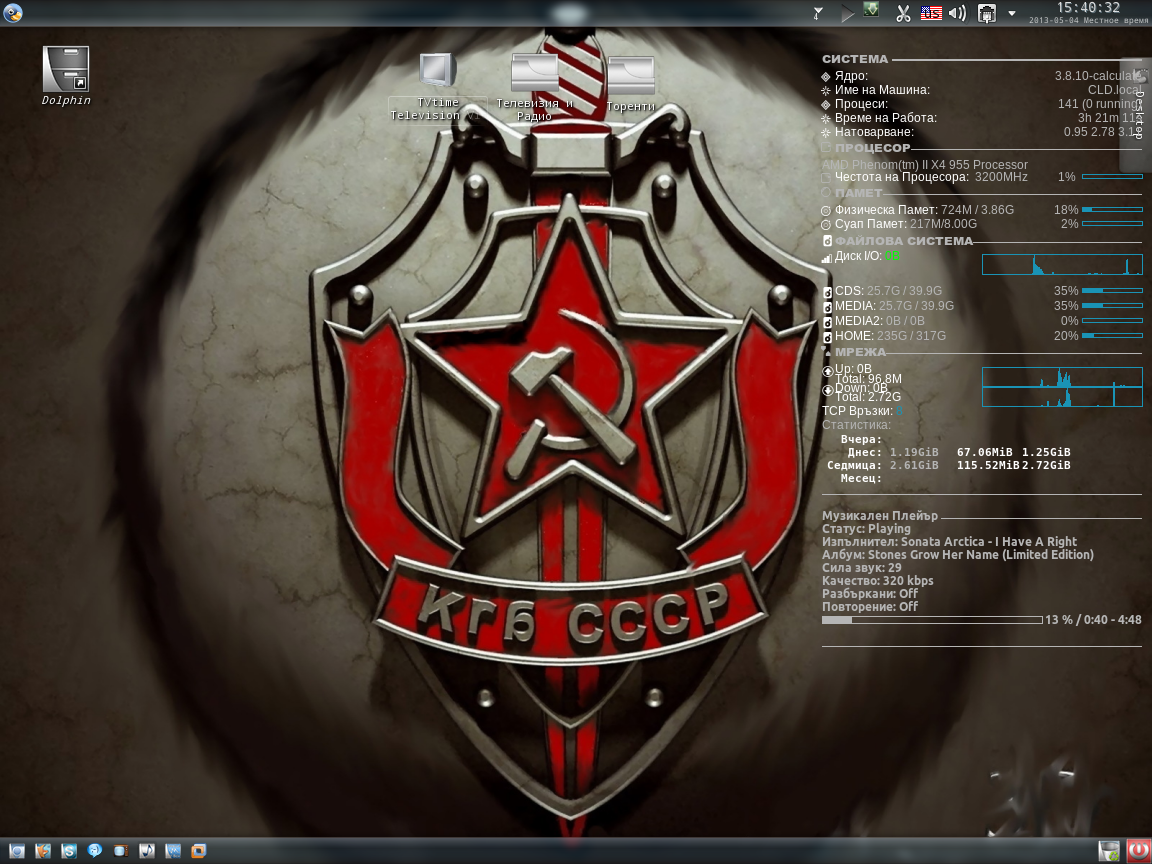Screen dimensions: 1152x864
Task: Click the 'HOME: 235G / 317G' row
Action: tap(982, 336)
